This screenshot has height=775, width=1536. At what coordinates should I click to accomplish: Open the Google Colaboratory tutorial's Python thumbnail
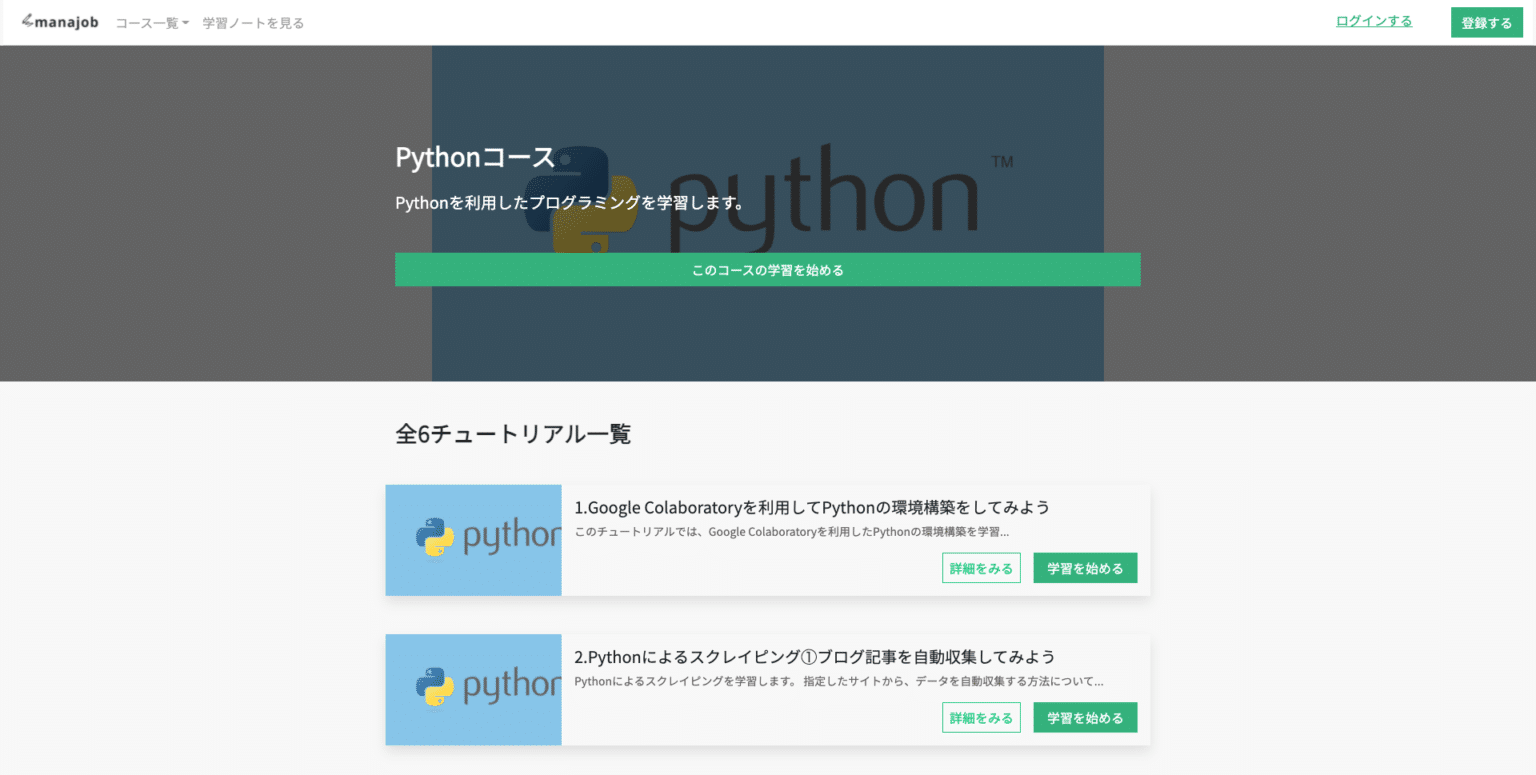tap(473, 540)
